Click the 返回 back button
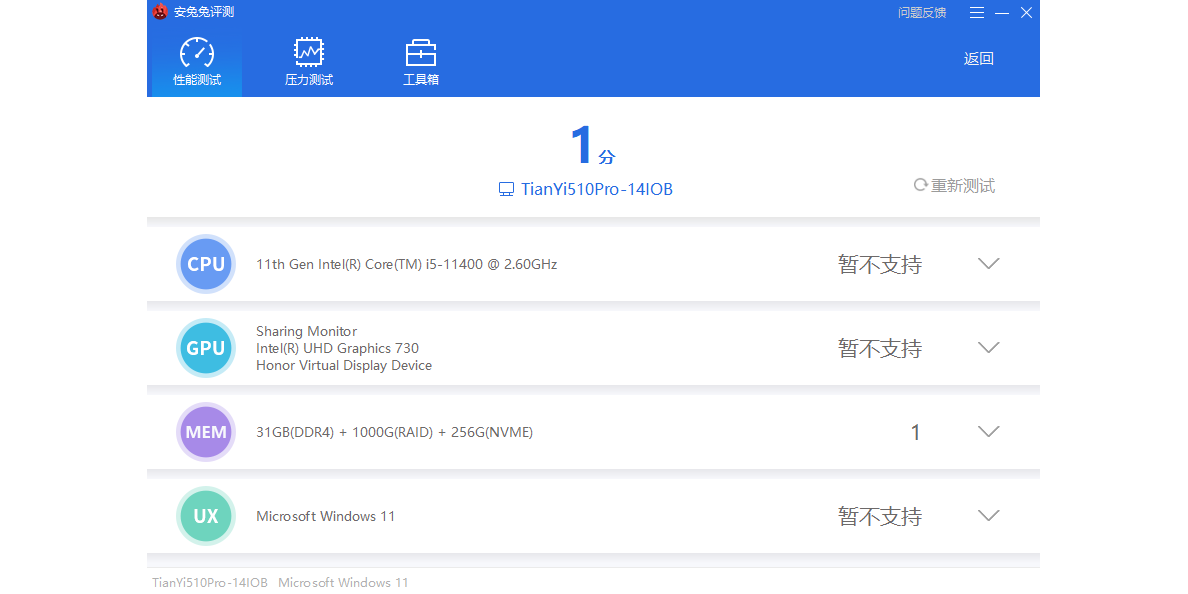Viewport: 1188px width, 594px height. point(978,59)
